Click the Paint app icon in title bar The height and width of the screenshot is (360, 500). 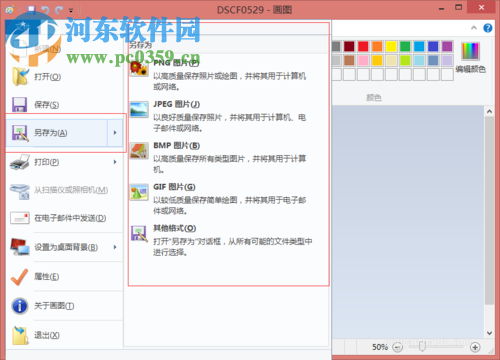click(10, 9)
